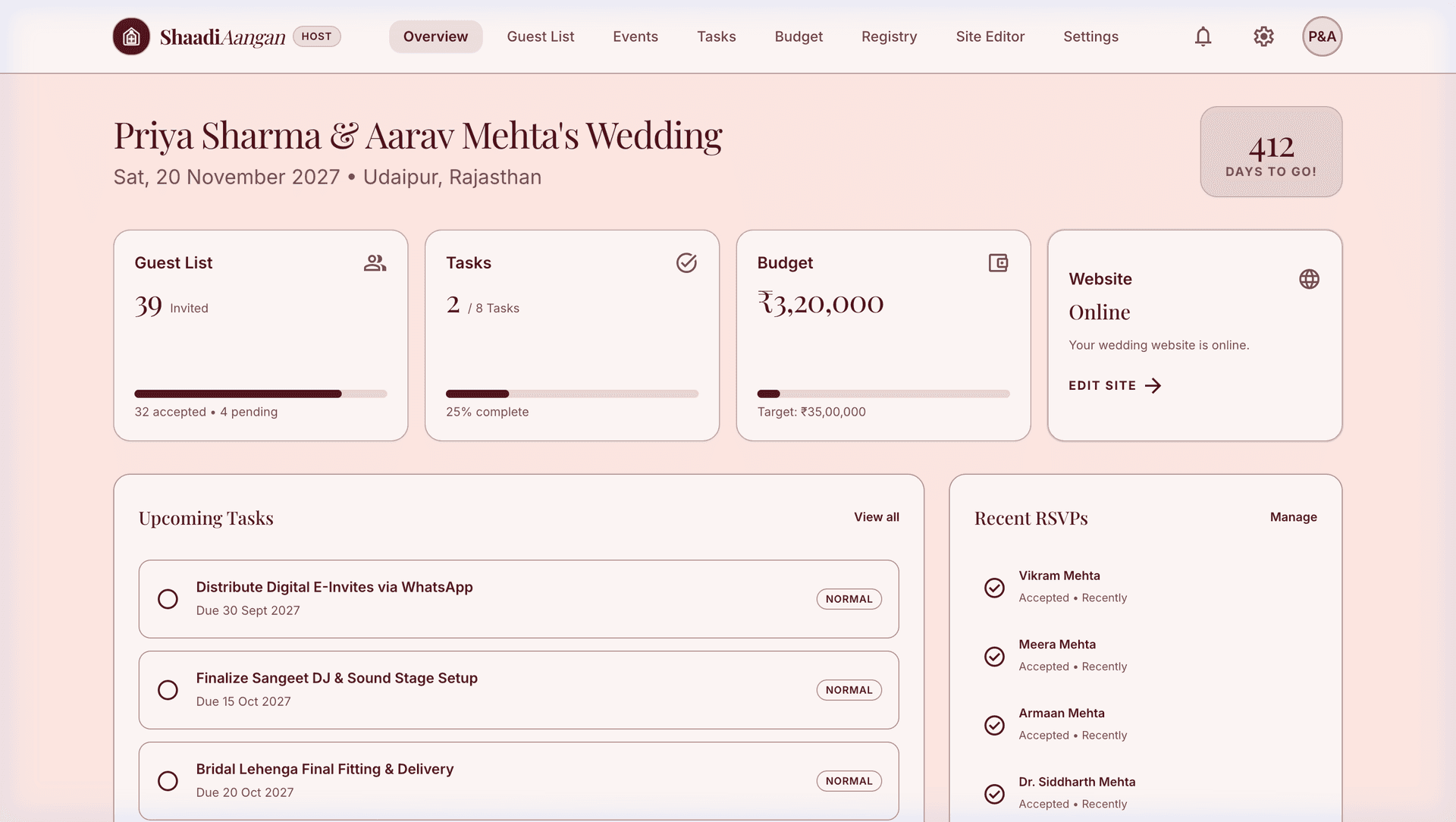Click the date and Udaipur location line
The image size is (1456, 822).
tap(328, 177)
